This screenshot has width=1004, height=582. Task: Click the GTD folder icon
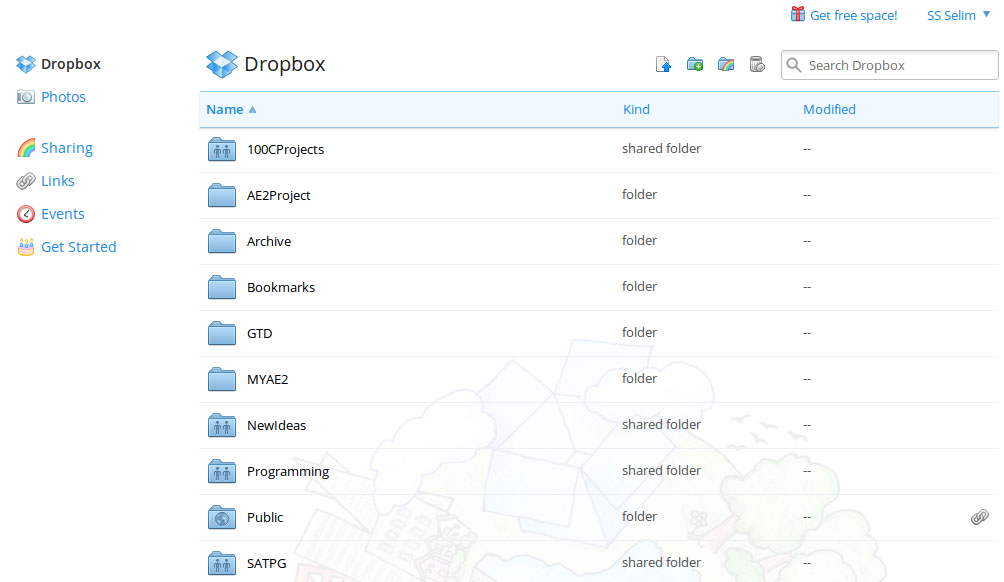222,334
